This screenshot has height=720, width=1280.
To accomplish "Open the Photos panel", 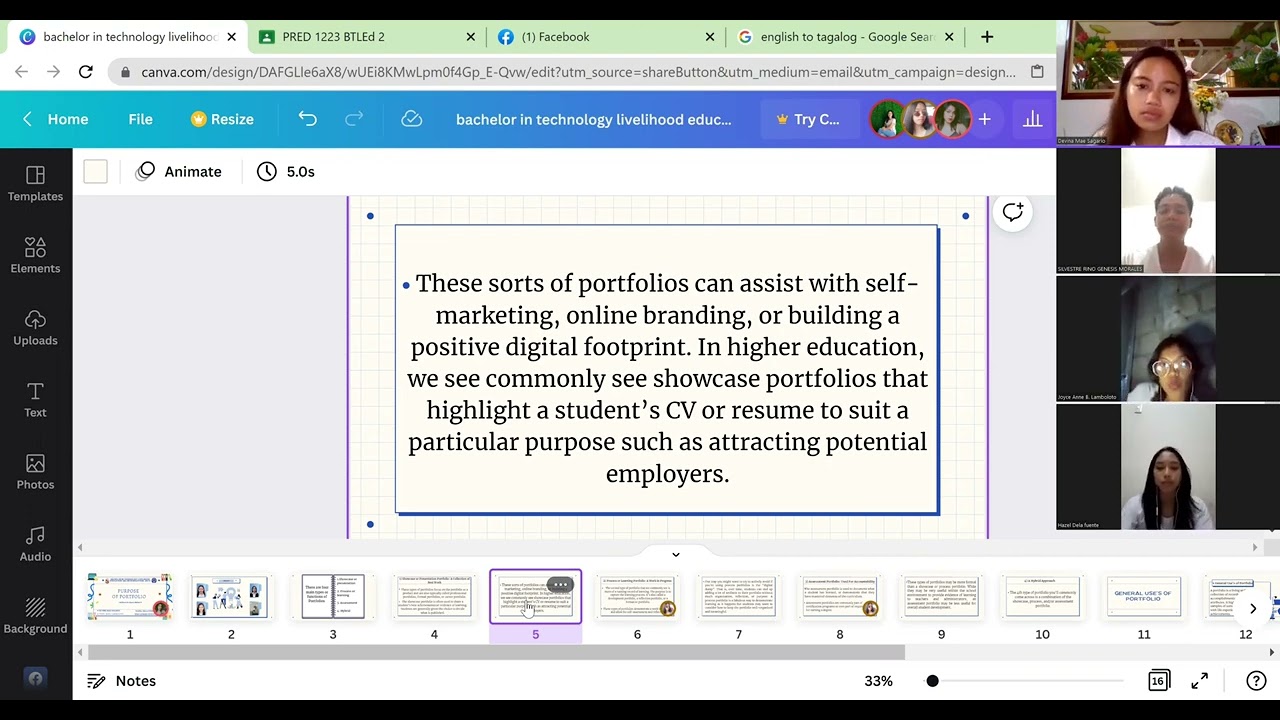I will [35, 472].
